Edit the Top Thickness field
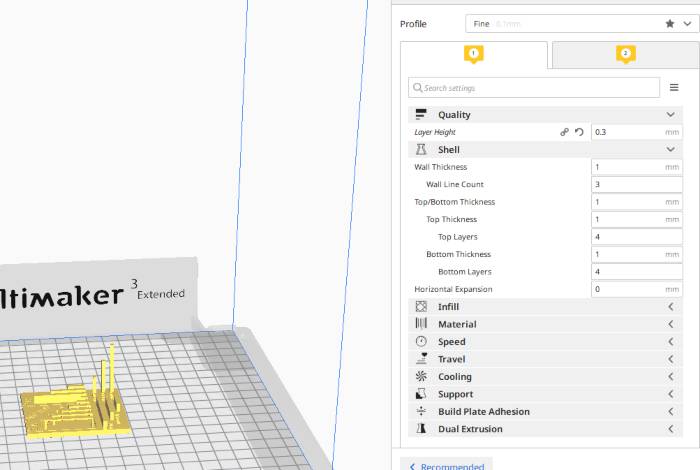This screenshot has width=700, height=470. point(637,219)
